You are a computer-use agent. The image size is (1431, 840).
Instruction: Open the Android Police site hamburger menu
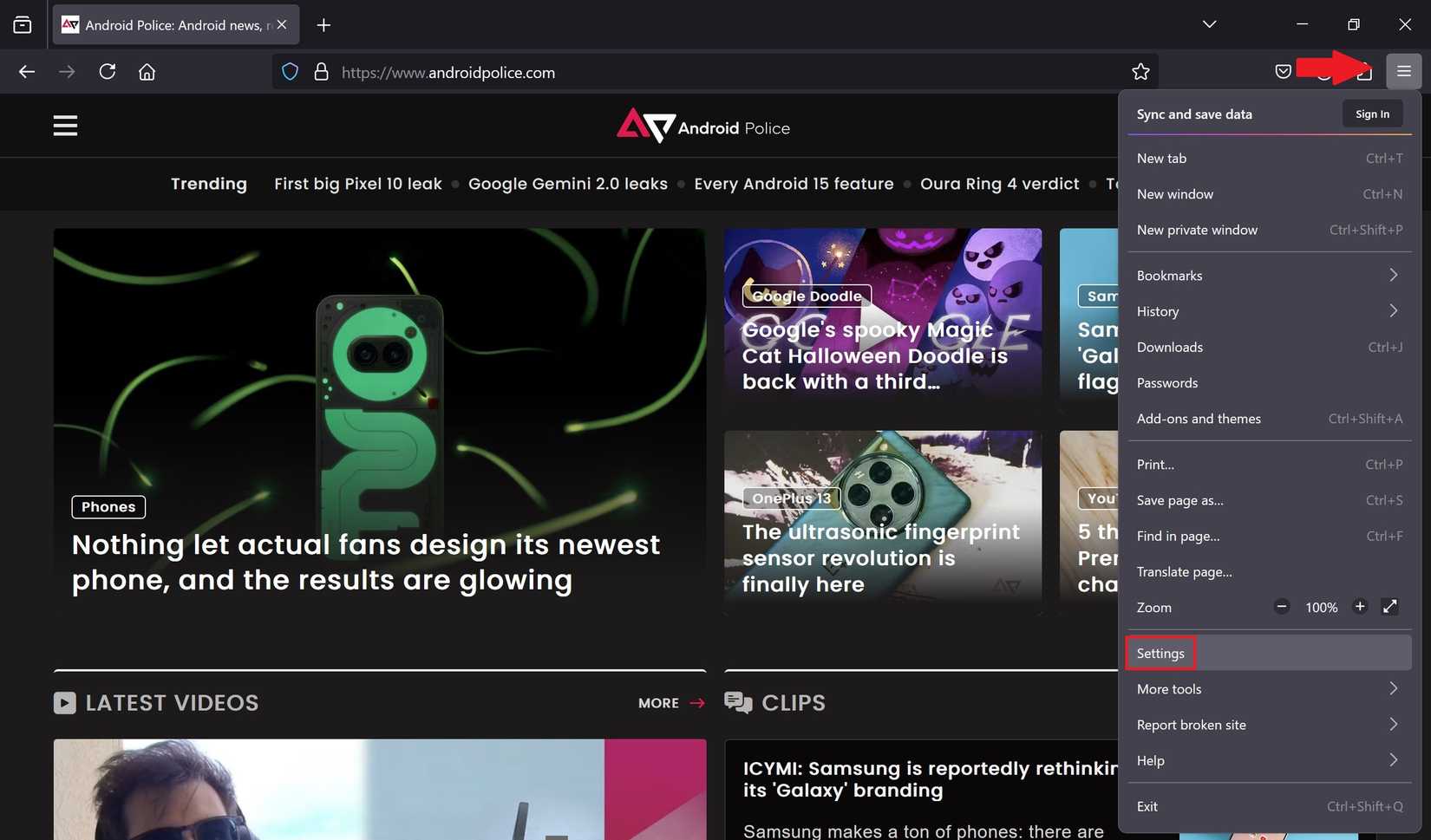tap(66, 127)
